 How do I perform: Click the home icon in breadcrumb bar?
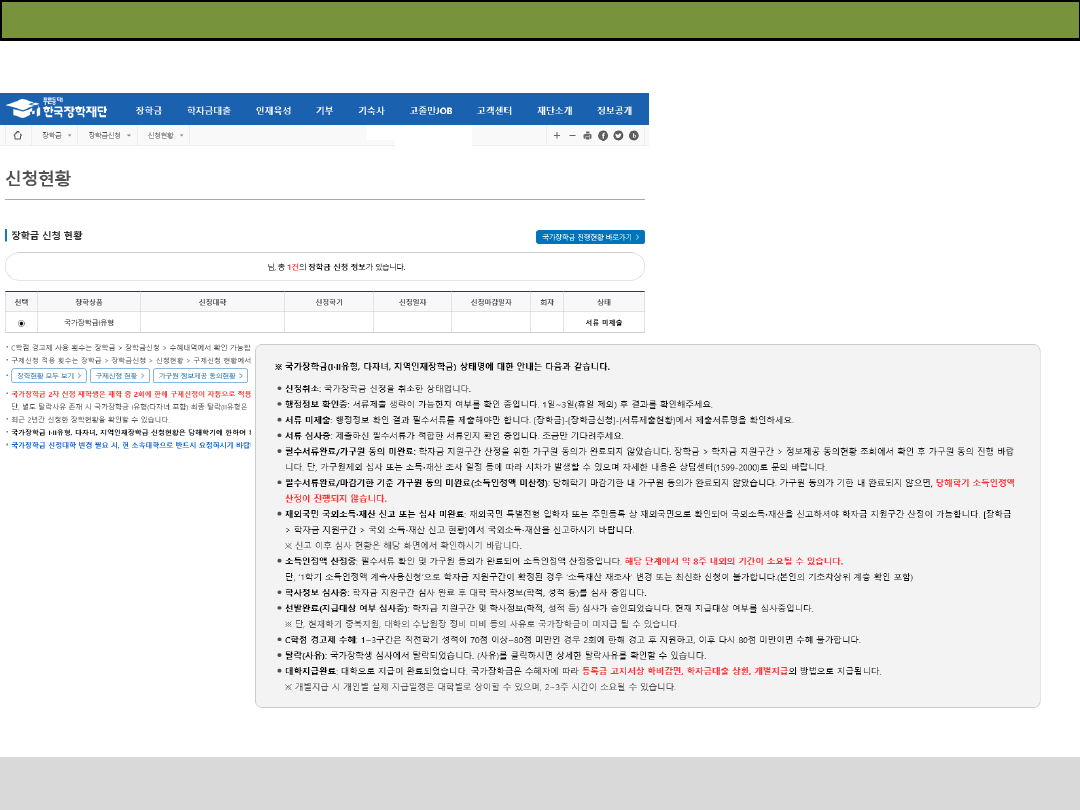pyautogui.click(x=18, y=135)
